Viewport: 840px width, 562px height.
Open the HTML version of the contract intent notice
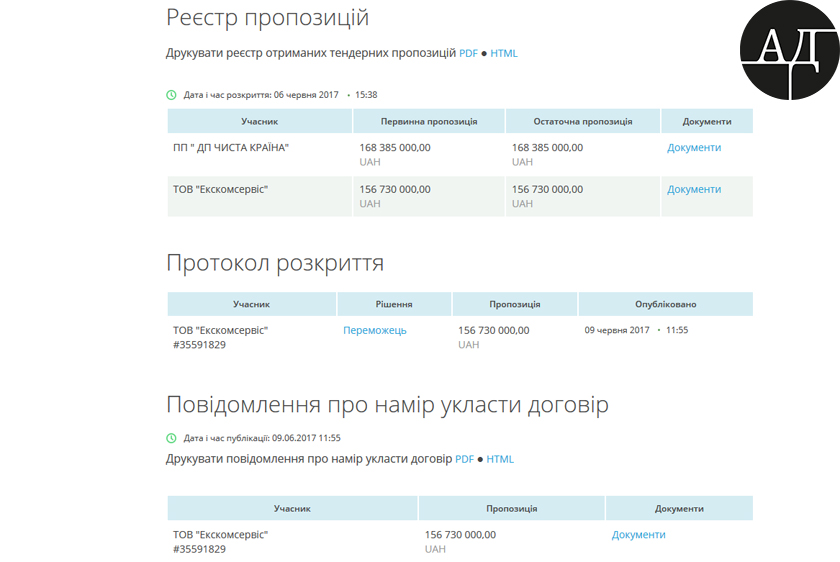coord(500,459)
